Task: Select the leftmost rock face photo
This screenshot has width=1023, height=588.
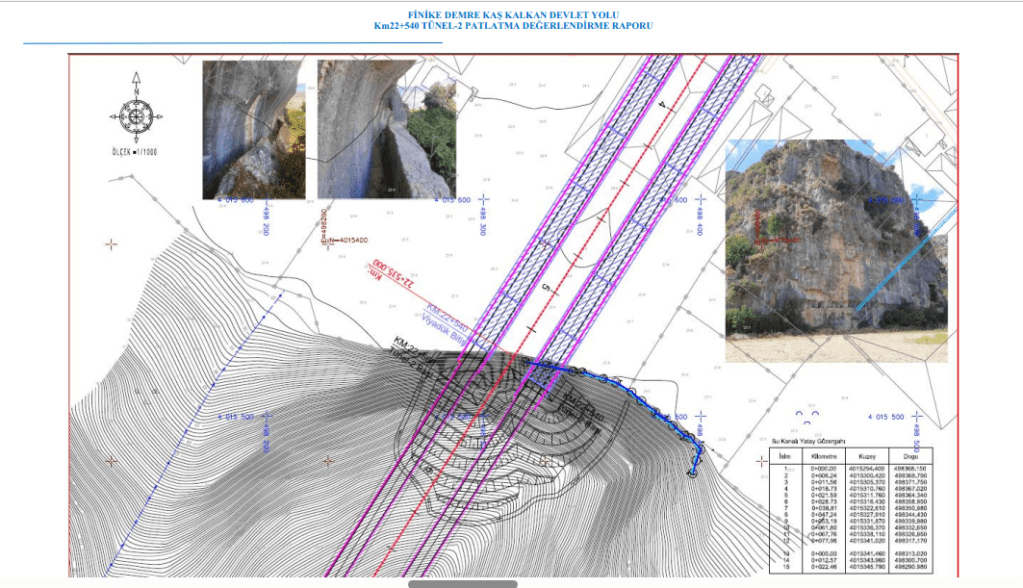Action: pyautogui.click(x=253, y=128)
